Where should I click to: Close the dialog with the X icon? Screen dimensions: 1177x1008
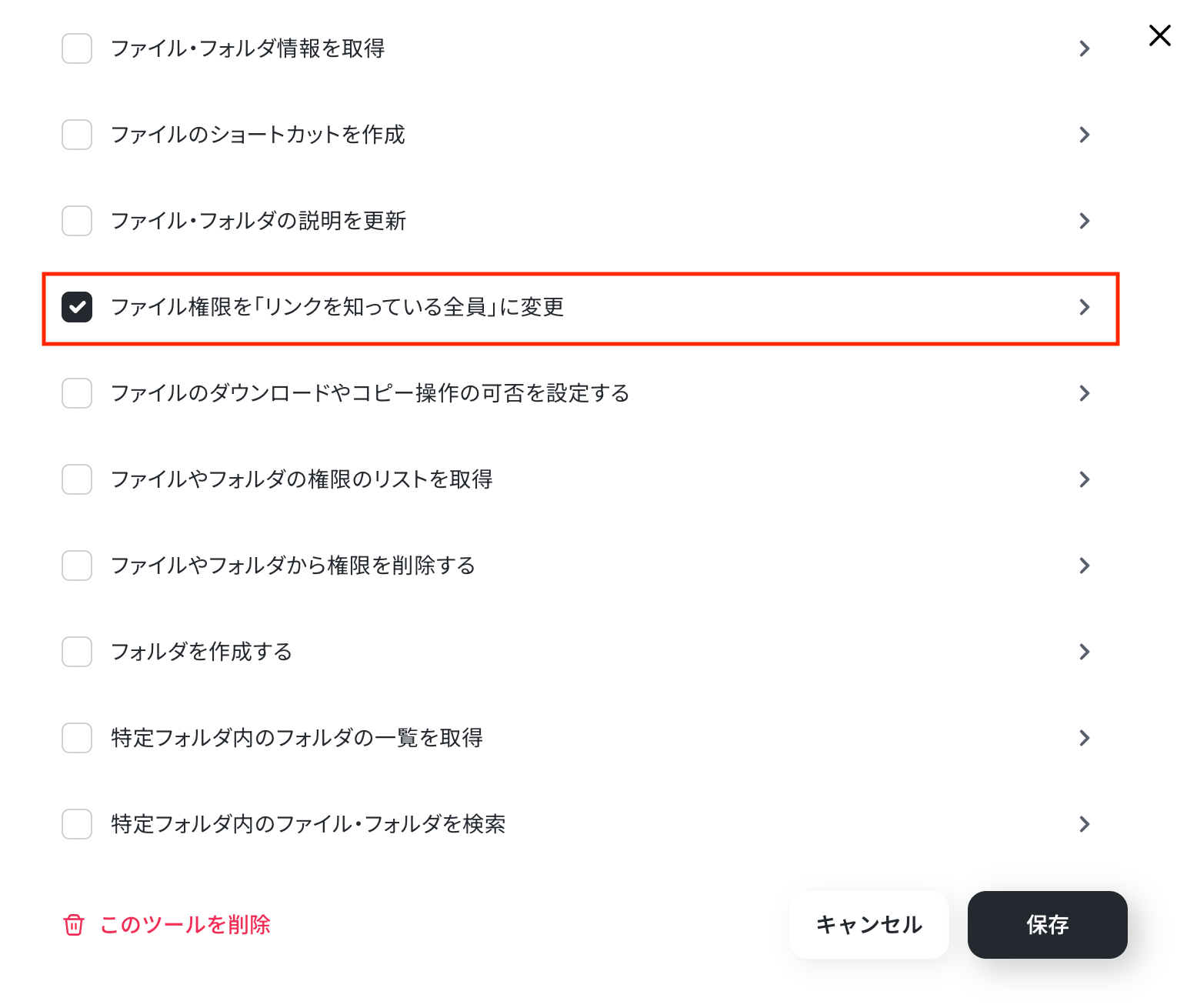pos(1159,35)
